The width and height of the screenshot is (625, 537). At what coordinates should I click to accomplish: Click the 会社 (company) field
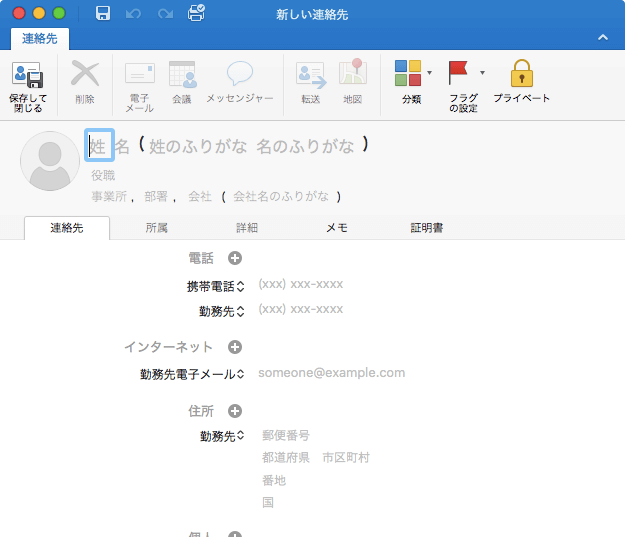tap(200, 196)
